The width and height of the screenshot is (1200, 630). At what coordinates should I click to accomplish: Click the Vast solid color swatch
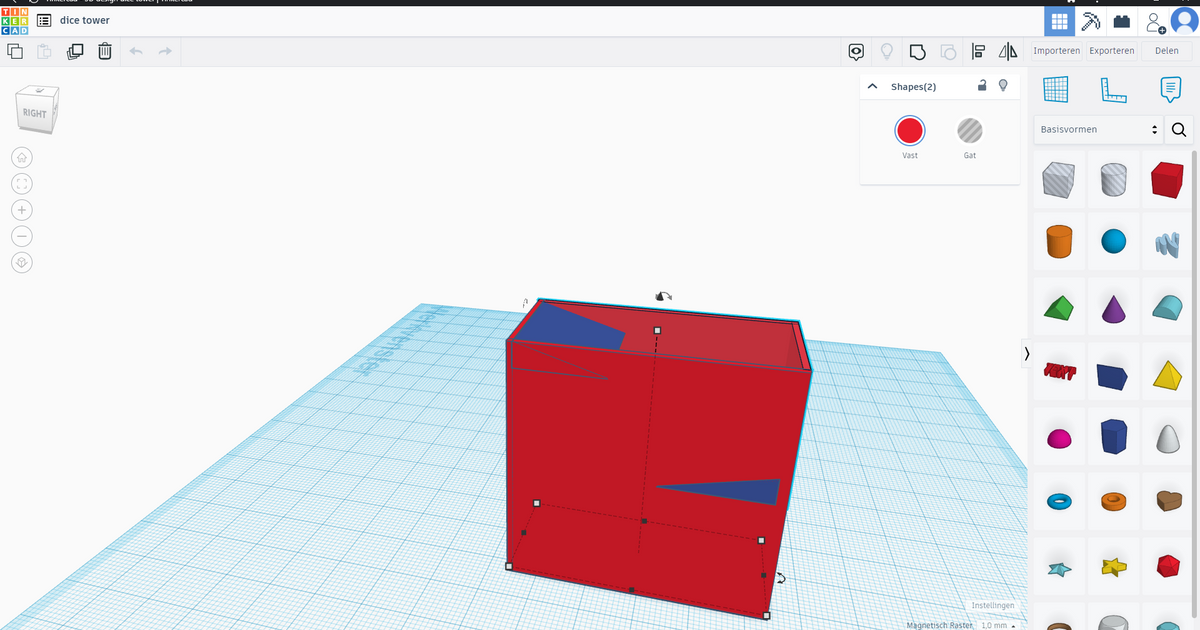pos(910,130)
